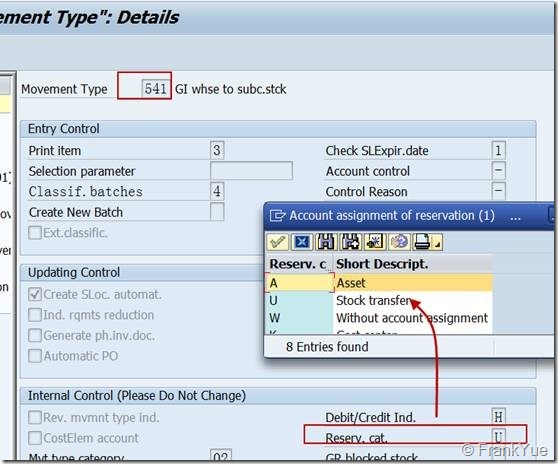The height and width of the screenshot is (464, 558).
Task: Toggle Generate ph.inv.doc. checkbox
Action: point(35,336)
